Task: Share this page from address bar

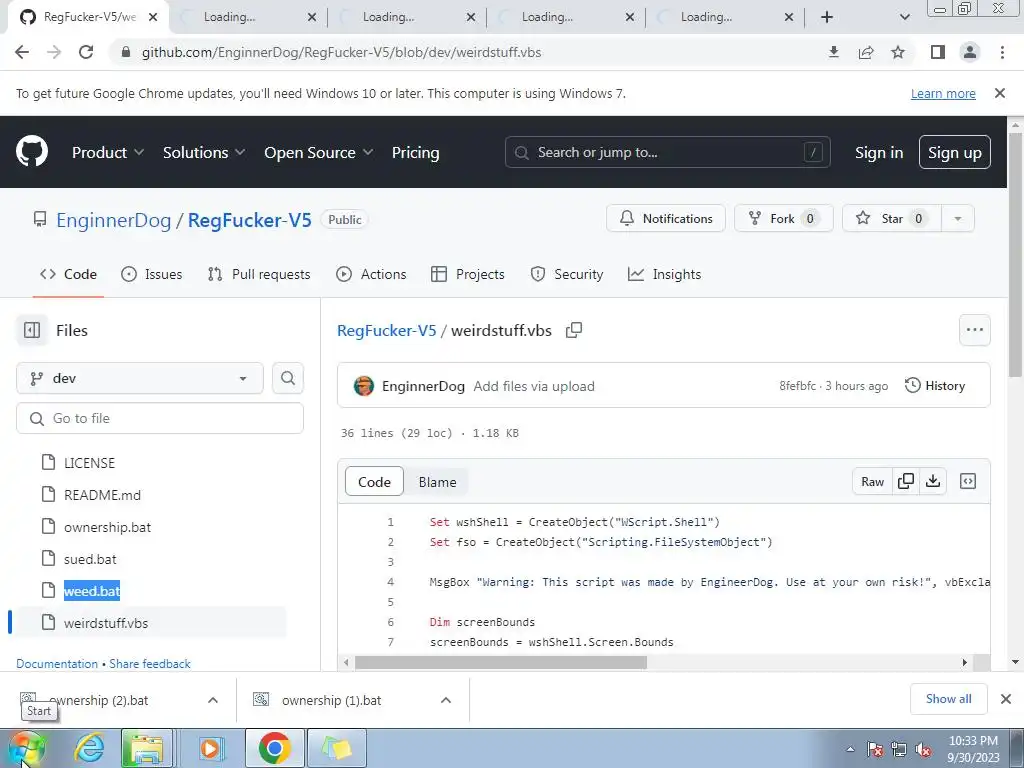Action: pos(866,52)
